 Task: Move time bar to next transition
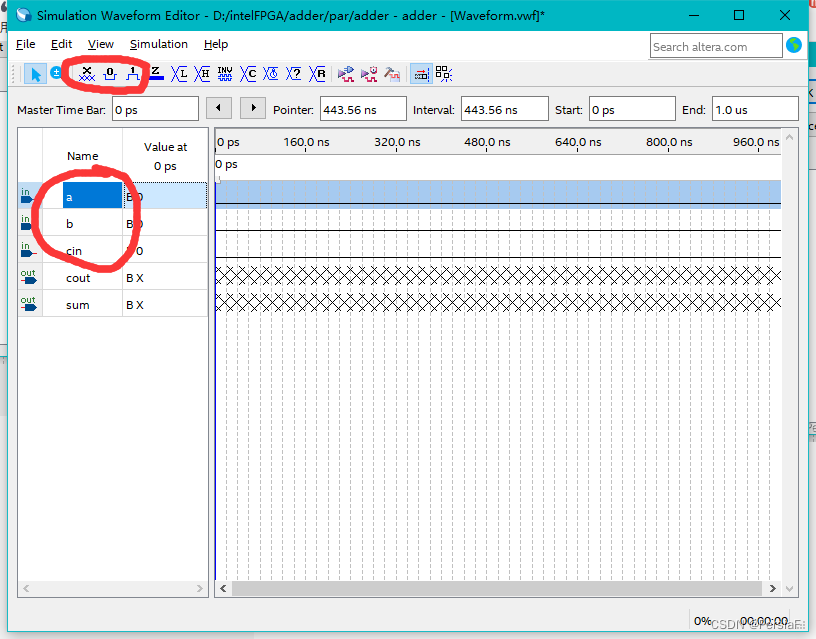[253, 108]
